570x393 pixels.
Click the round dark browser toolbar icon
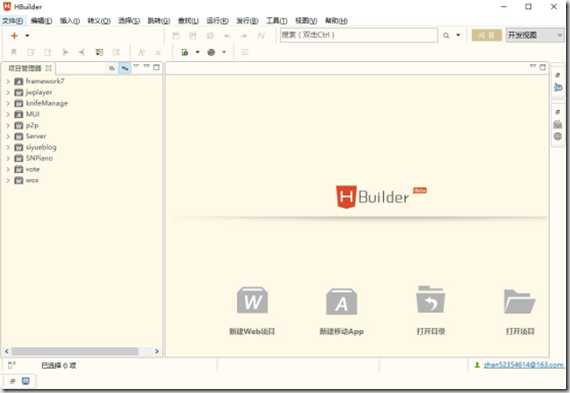(211, 52)
